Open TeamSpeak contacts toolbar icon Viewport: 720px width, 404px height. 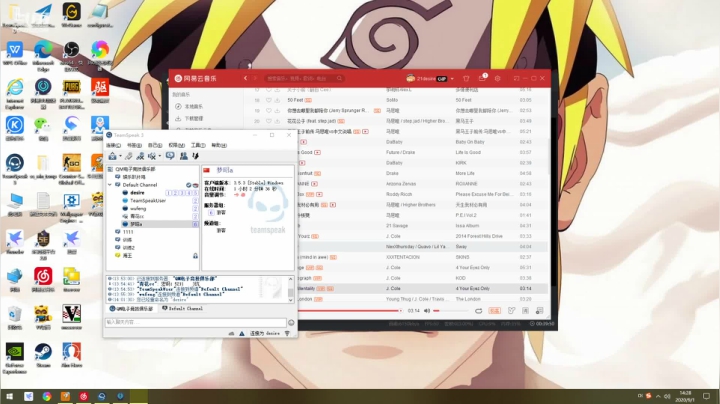pos(184,156)
